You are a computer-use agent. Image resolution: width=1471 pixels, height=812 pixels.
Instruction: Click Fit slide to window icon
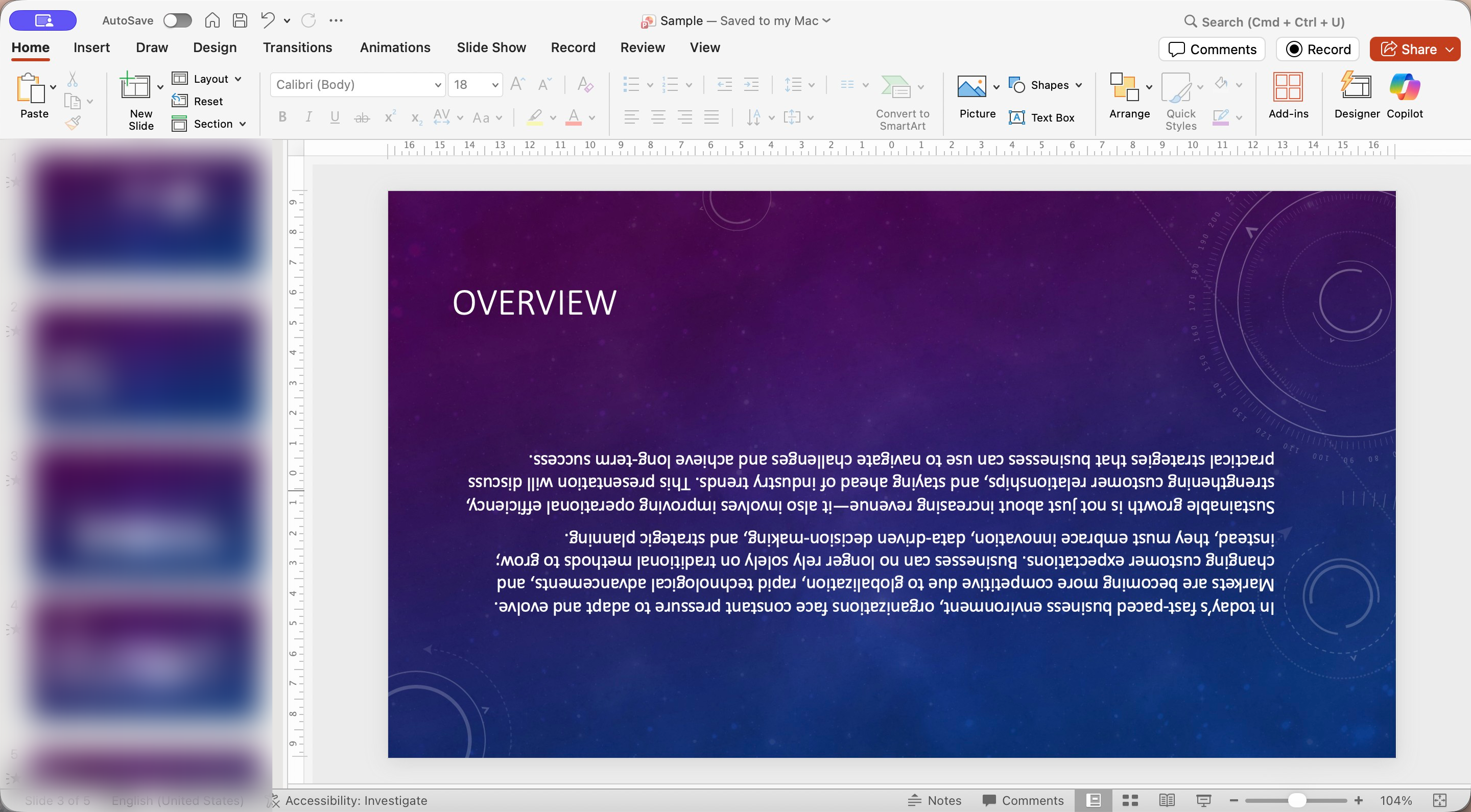[x=1440, y=800]
